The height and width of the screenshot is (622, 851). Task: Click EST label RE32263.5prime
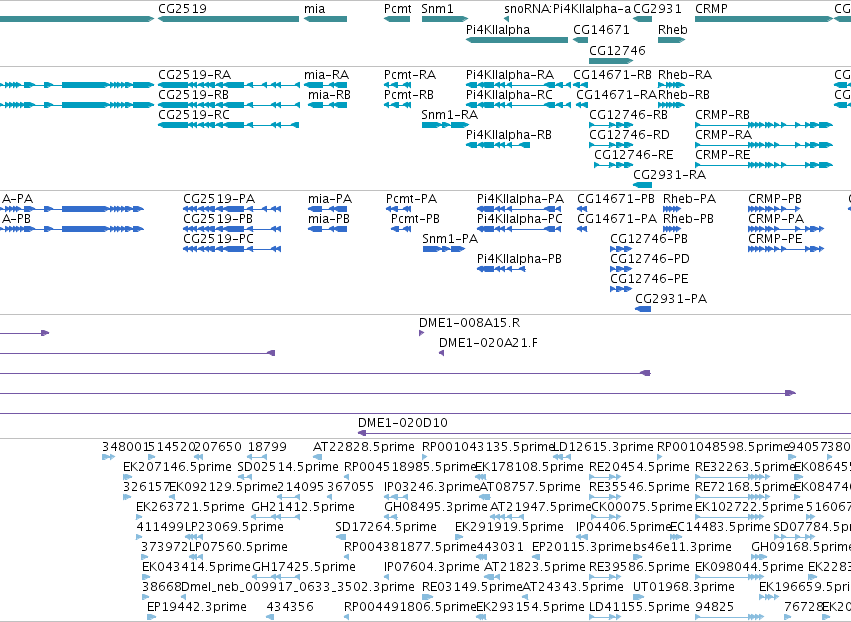point(745,467)
